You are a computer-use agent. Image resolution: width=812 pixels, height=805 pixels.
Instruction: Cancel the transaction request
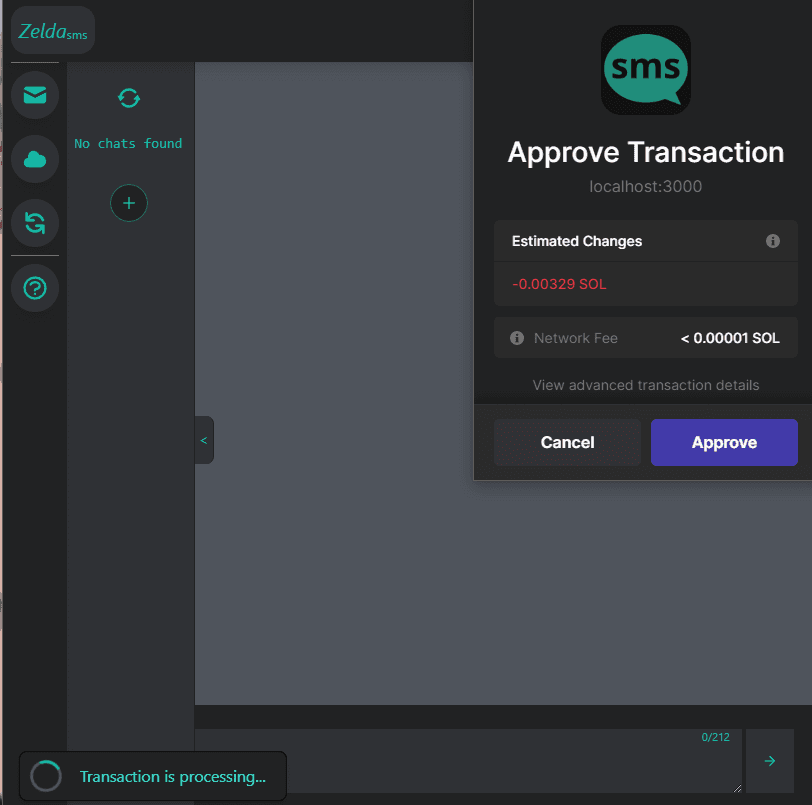tap(567, 442)
